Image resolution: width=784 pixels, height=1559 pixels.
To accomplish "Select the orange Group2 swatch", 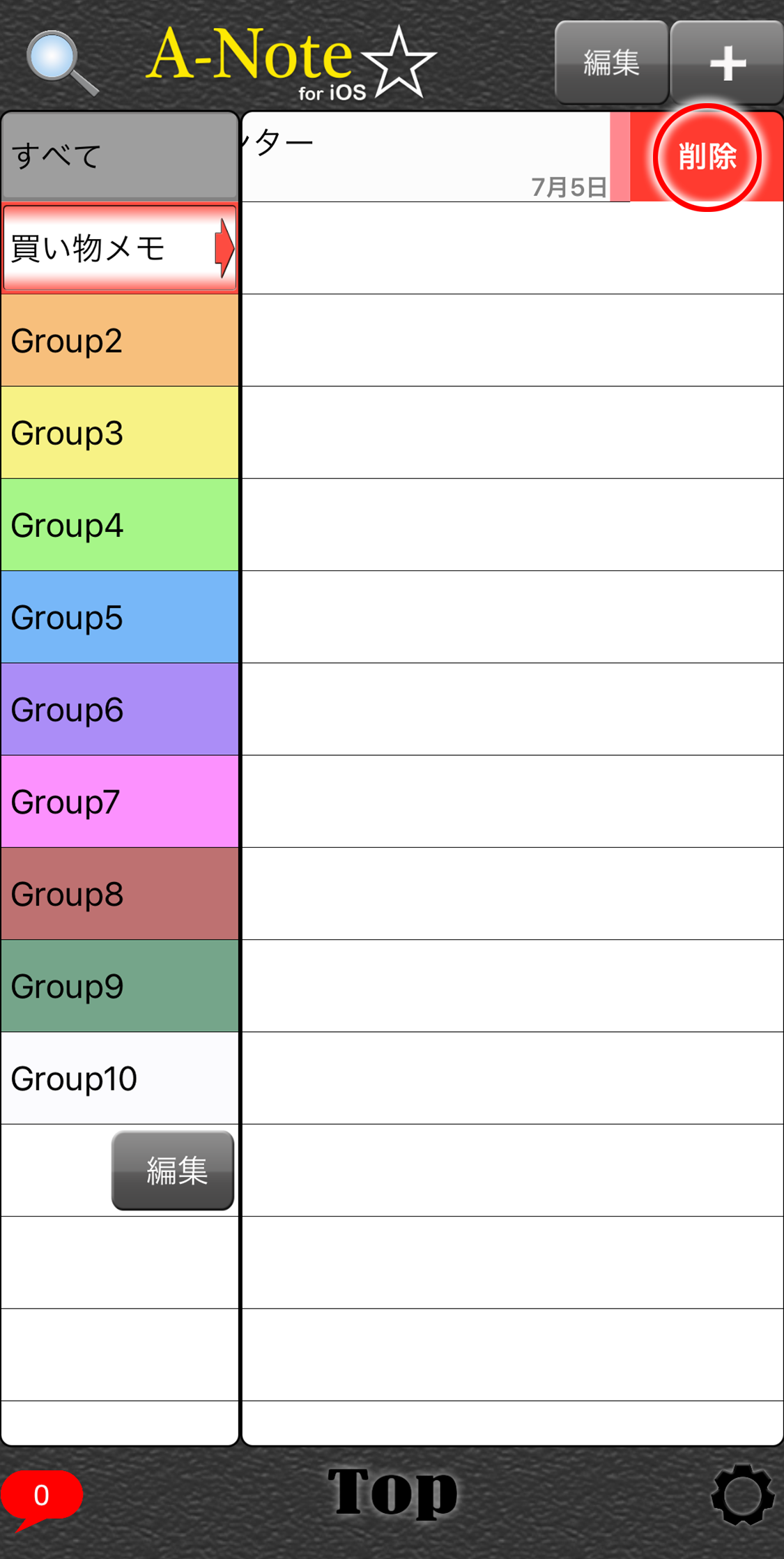I will pyautogui.click(x=120, y=340).
